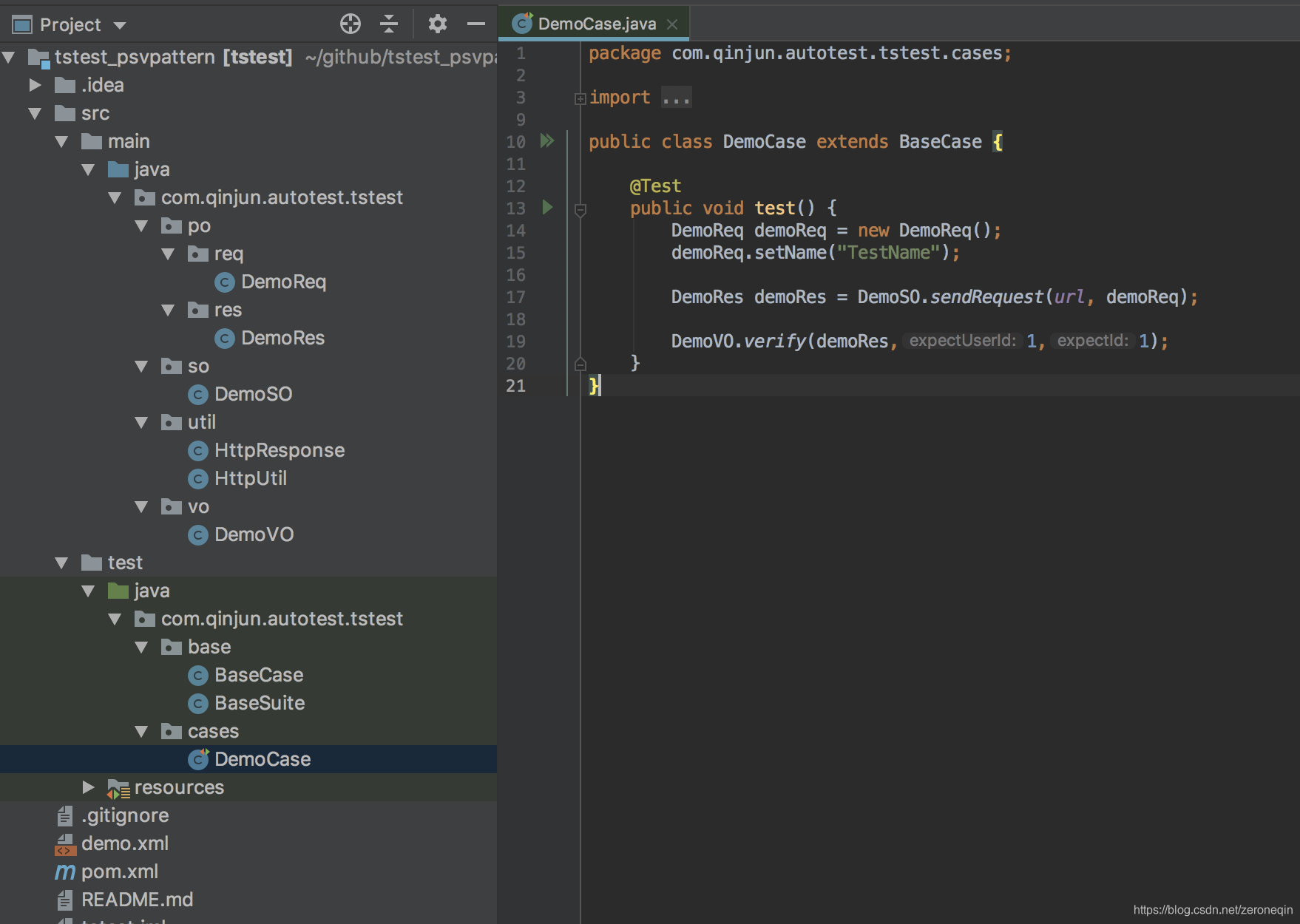This screenshot has width=1300, height=924.
Task: Select the DemoReq class icon
Action: tap(225, 282)
